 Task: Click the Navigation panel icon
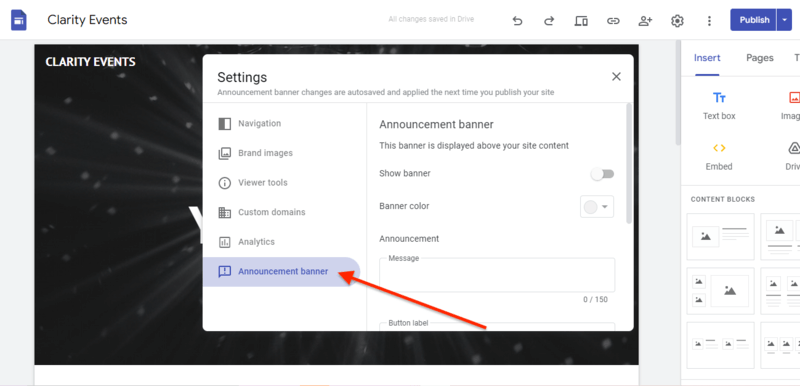[224, 124]
